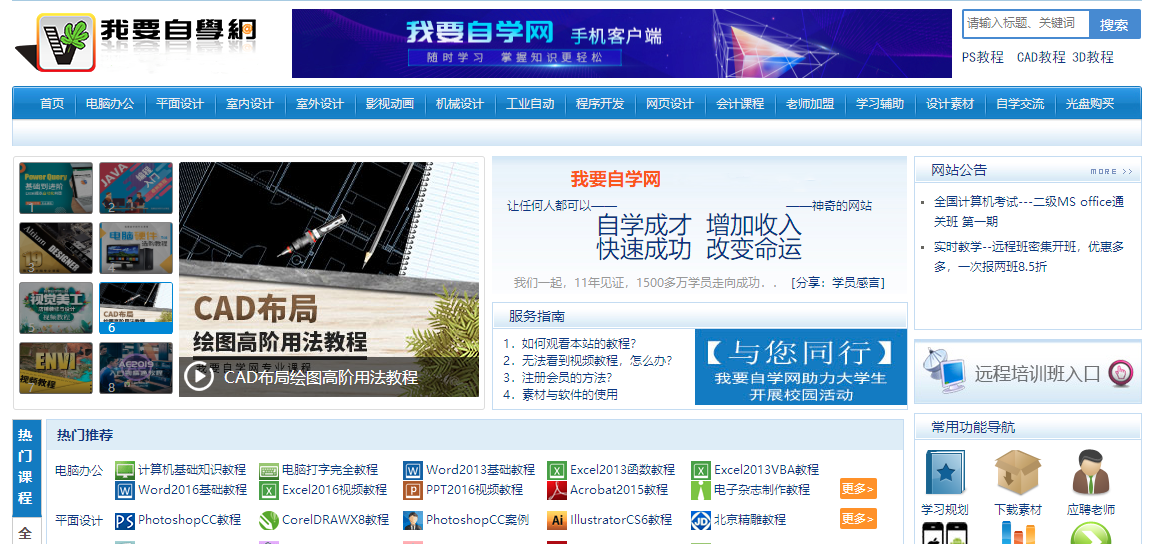This screenshot has height=544, width=1150.
Task: Click 更多 button in 电脑办公 row
Action: 858,489
